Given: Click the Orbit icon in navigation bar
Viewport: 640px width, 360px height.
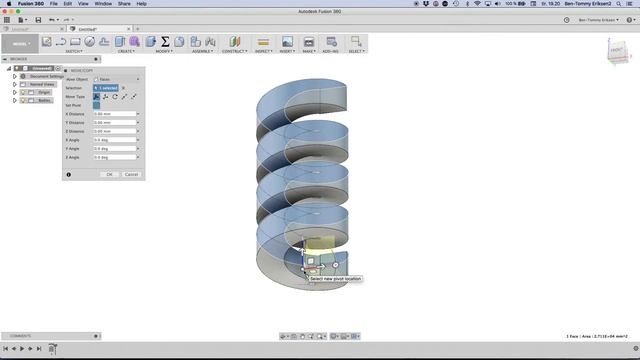Looking at the screenshot, I should click(283, 336).
